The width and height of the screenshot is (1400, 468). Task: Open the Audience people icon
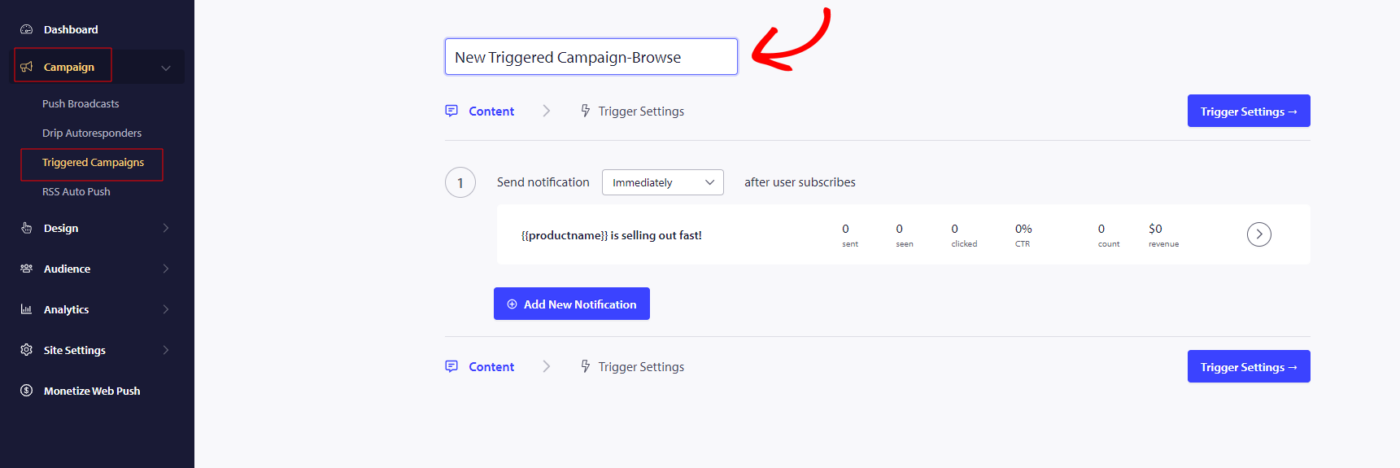pyautogui.click(x=27, y=269)
